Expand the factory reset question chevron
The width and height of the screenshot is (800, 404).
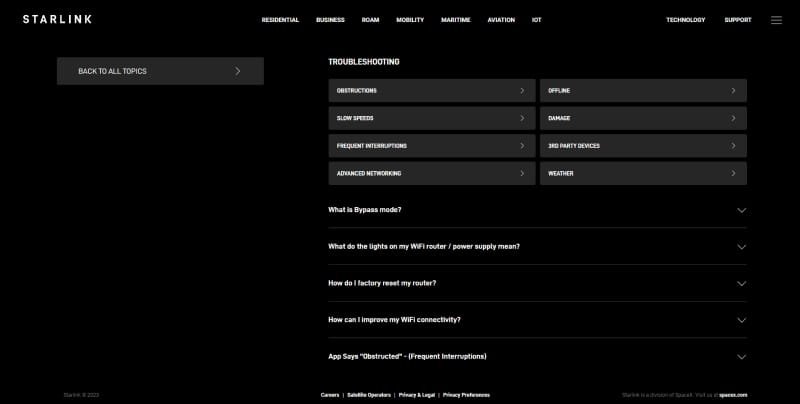tap(741, 284)
